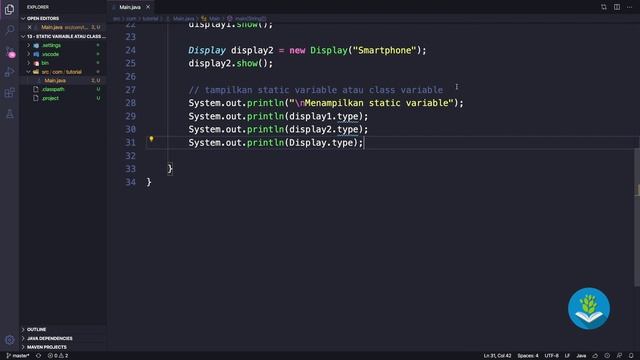Select Main.java in the file tree

pos(63,80)
